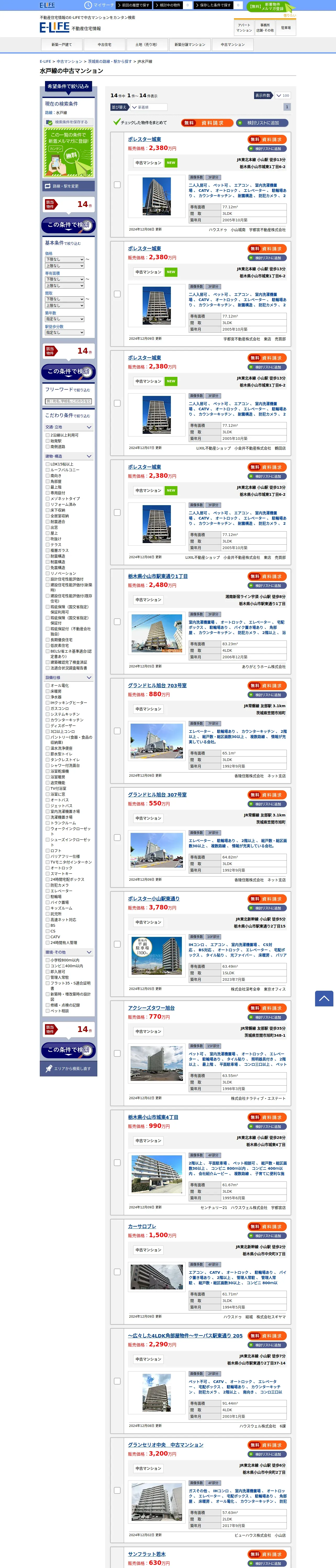The width and height of the screenshot is (336, 1568).
Task: Open the 表示件数 100 dropdown
Action: point(282,96)
